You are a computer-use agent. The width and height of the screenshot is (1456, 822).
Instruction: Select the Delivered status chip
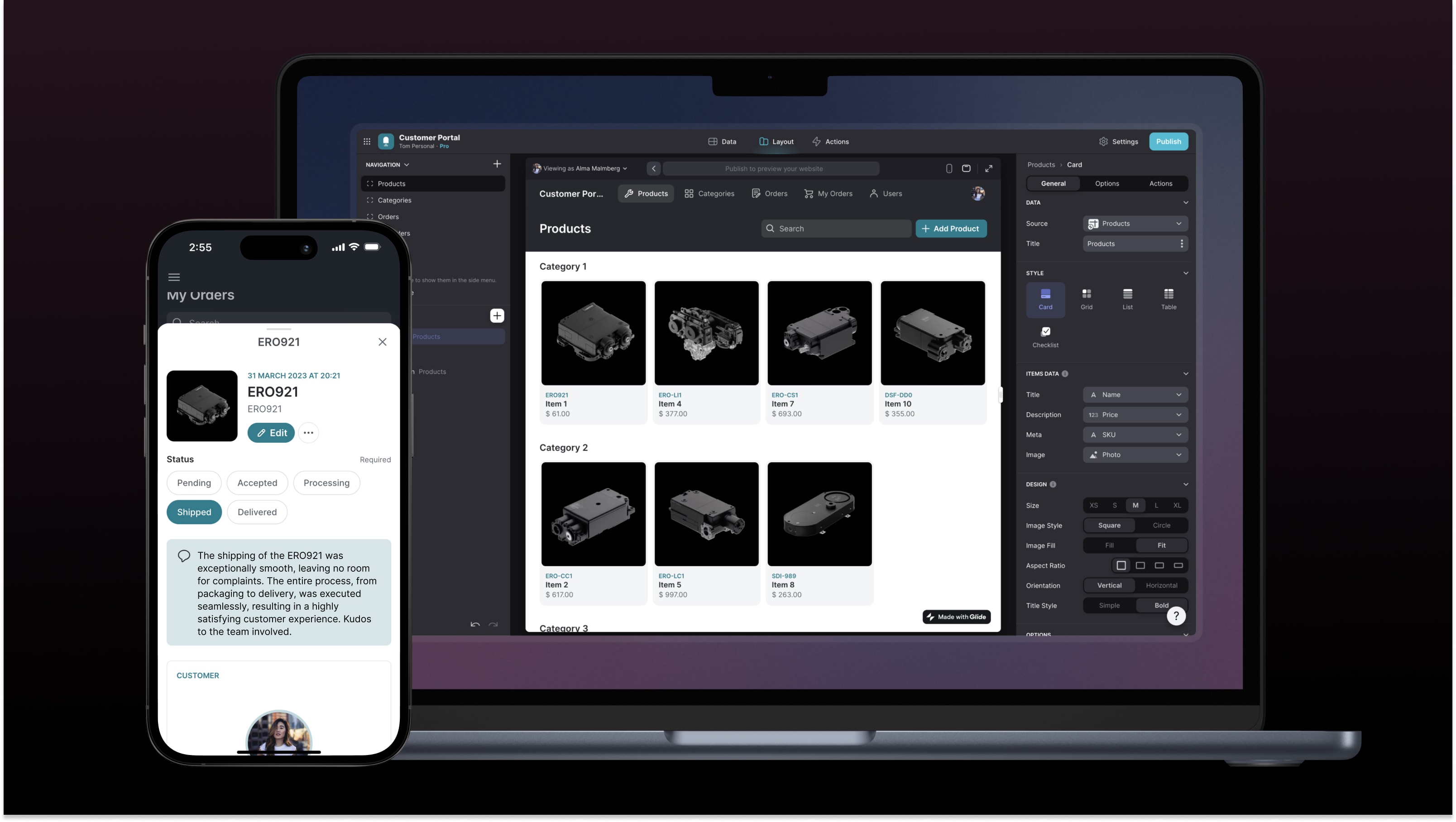257,512
